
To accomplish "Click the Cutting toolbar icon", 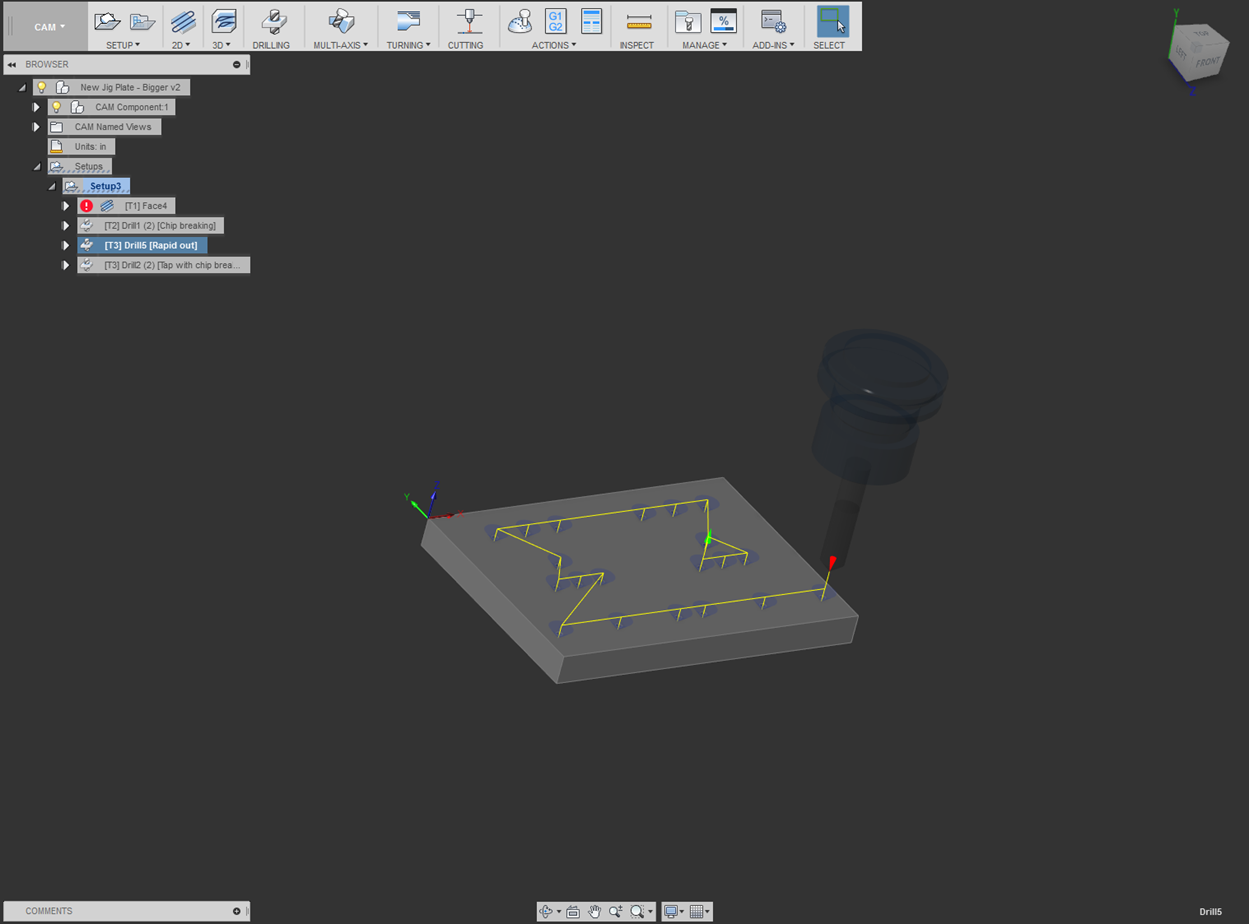I will pos(466,21).
